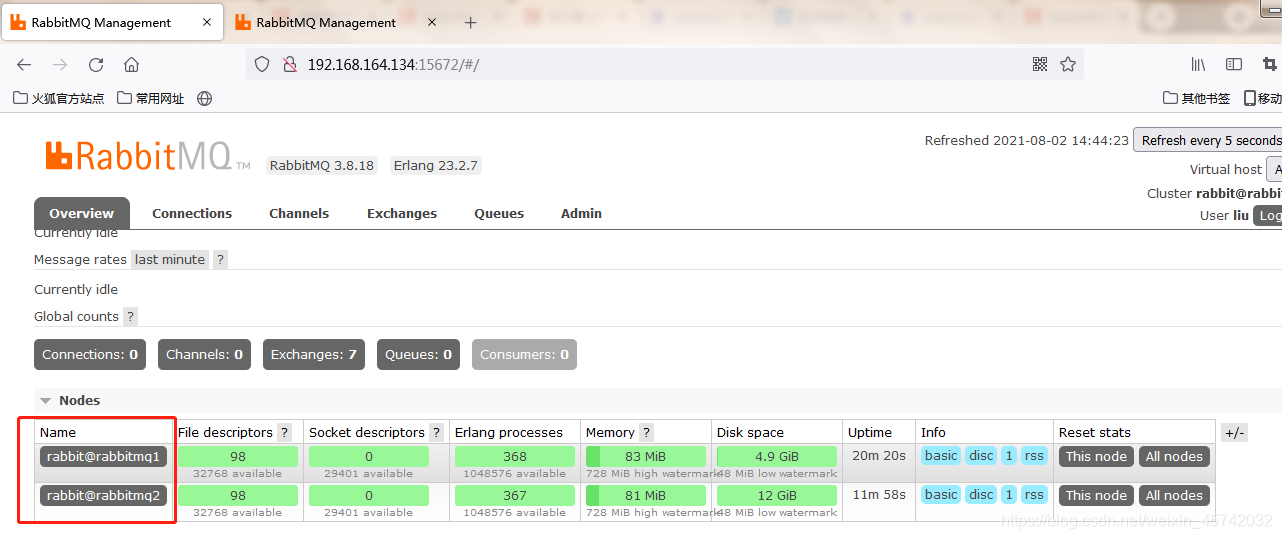
Task: Click the crop screenshot icon
Action: [1270, 64]
